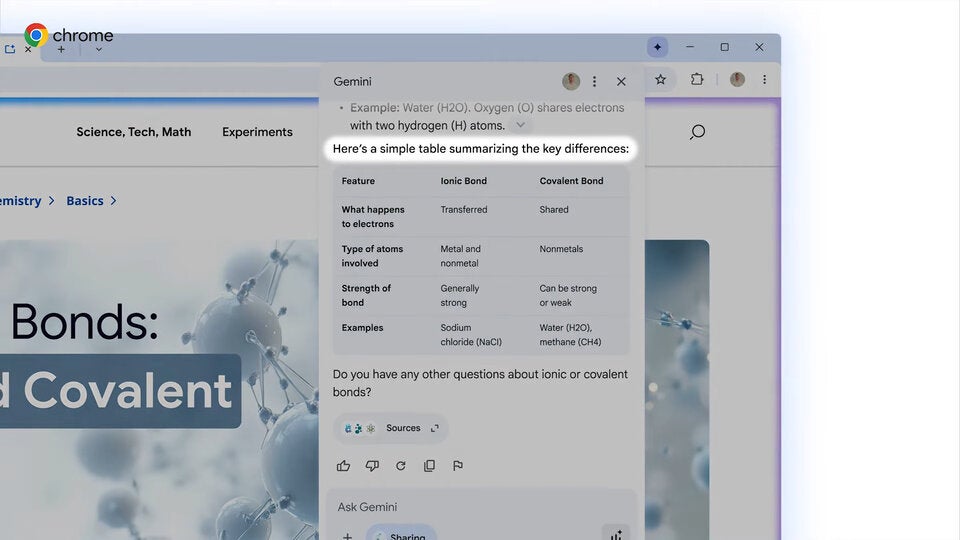This screenshot has height=540, width=960.
Task: Open the Extensions puzzle icon
Action: coord(697,80)
